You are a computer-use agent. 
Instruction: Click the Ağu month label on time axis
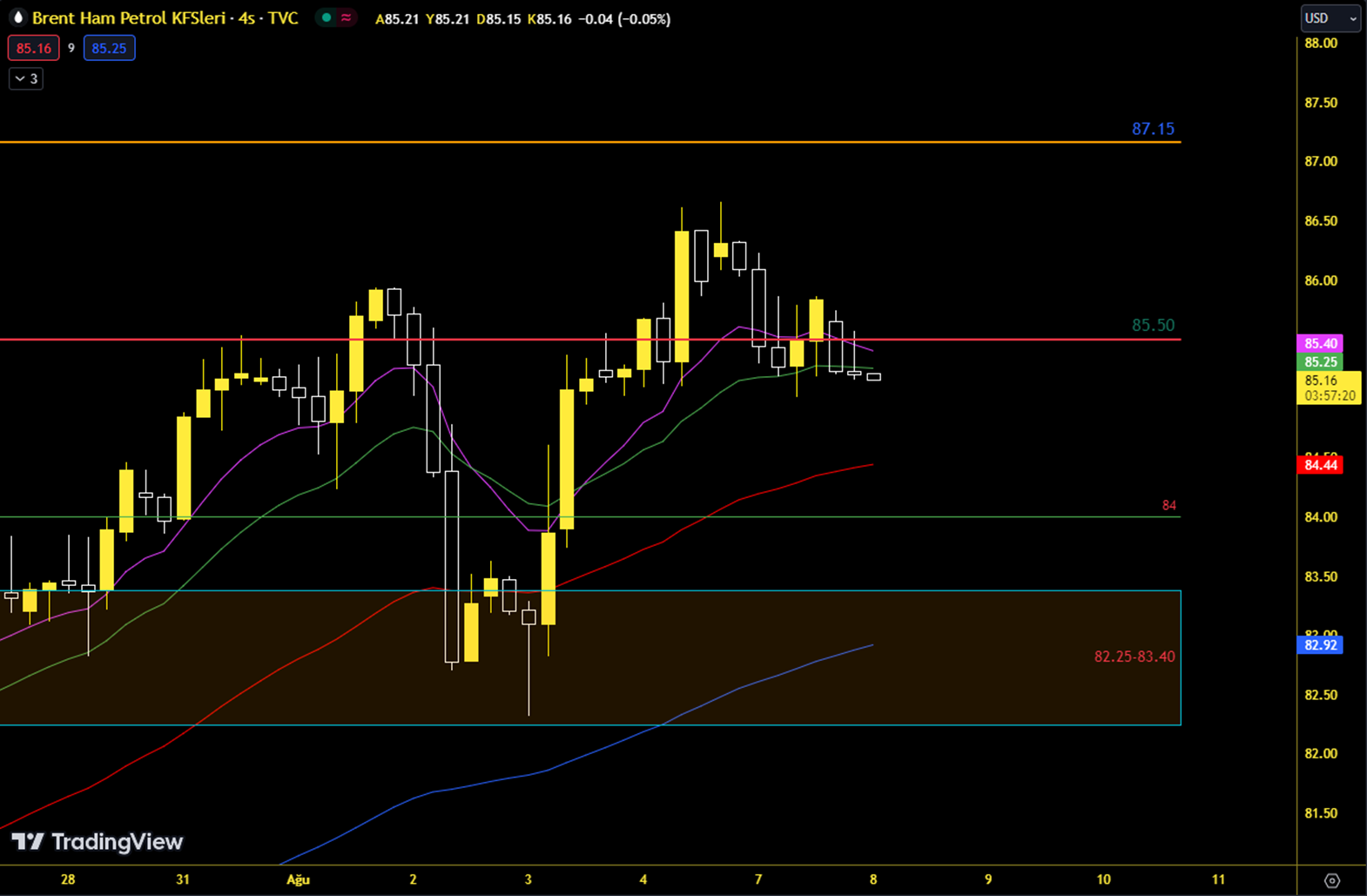(x=298, y=879)
